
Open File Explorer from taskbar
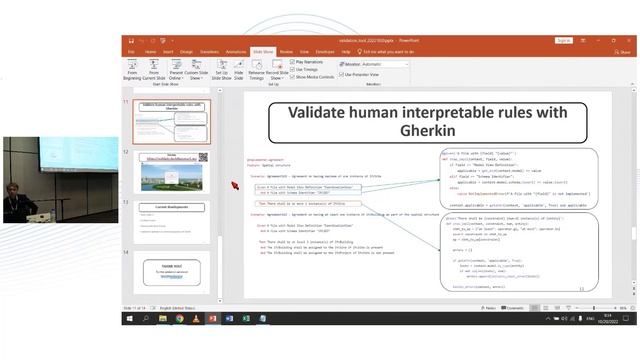pyautogui.click(x=163, y=318)
